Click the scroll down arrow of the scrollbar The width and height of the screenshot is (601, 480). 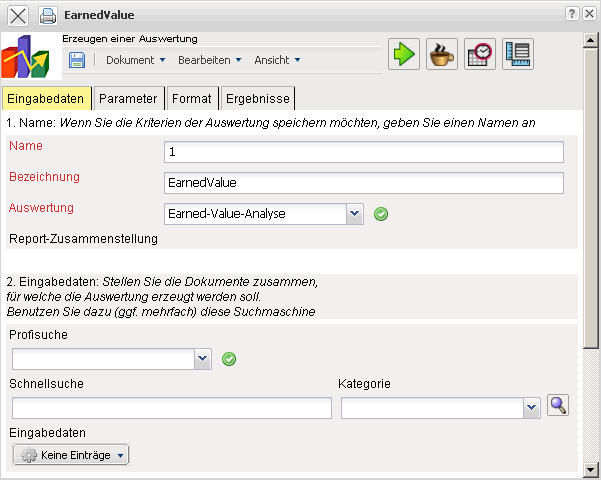pos(591,469)
